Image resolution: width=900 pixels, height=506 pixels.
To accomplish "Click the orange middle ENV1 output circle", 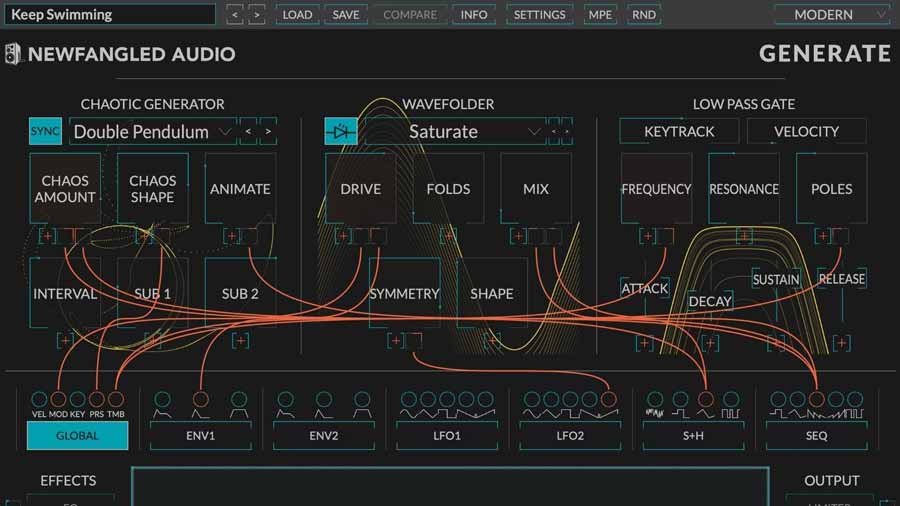I will (x=200, y=399).
